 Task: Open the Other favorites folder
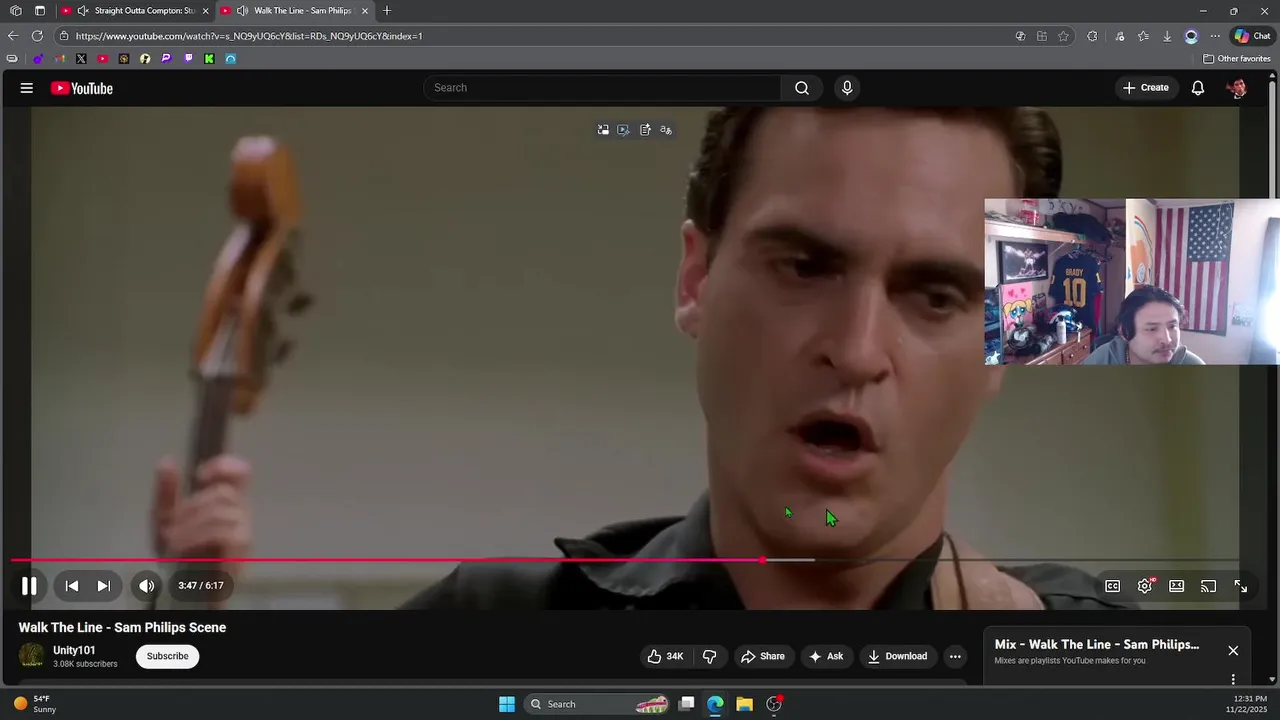coord(1237,58)
